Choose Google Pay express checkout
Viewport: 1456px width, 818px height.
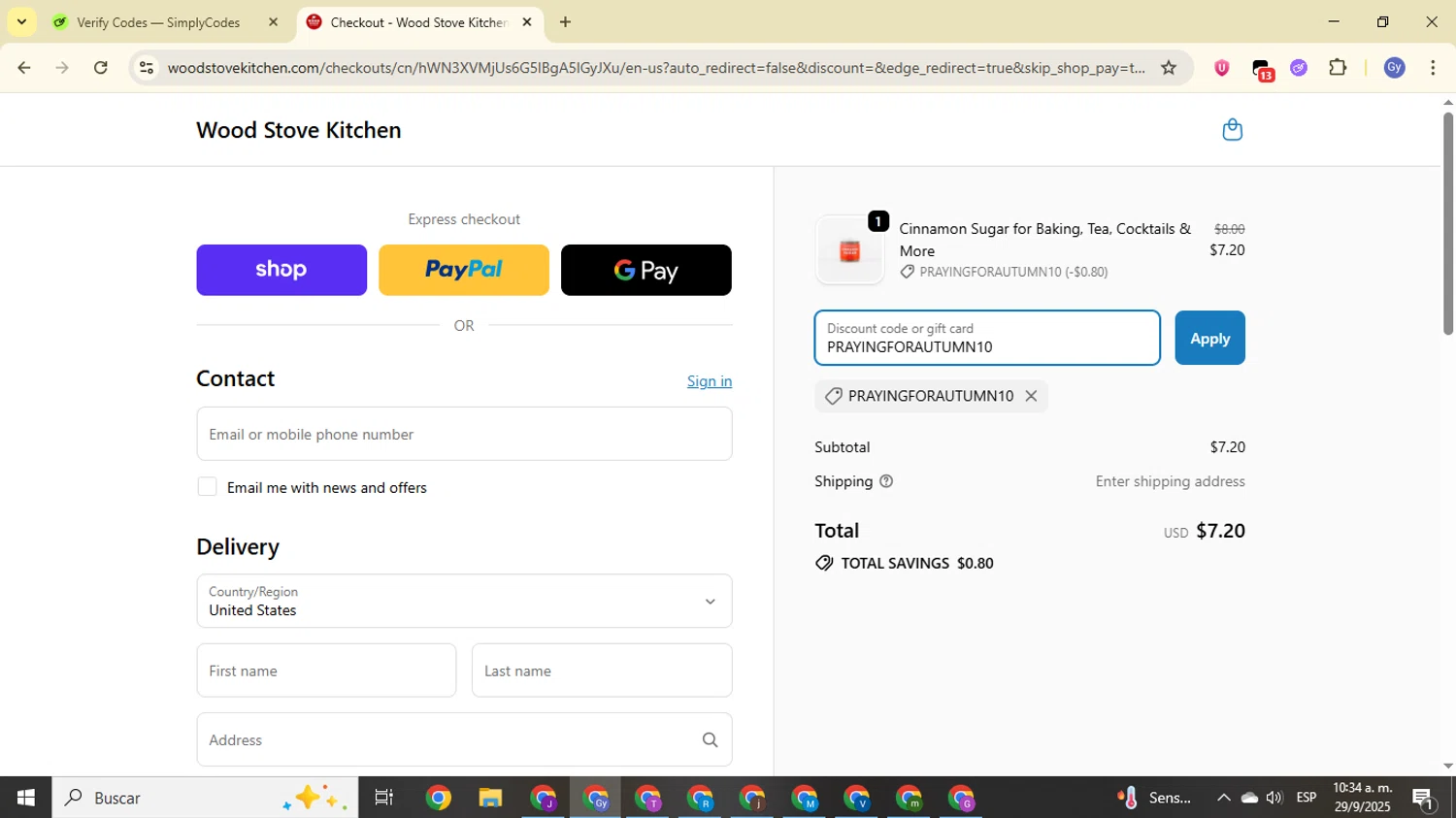tap(646, 270)
